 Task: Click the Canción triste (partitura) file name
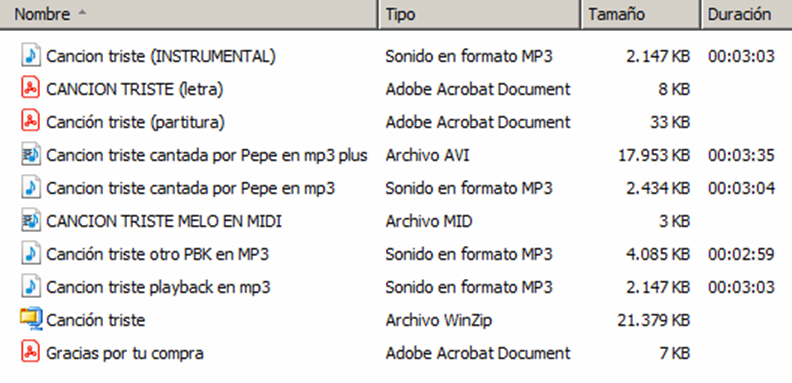tap(135, 122)
